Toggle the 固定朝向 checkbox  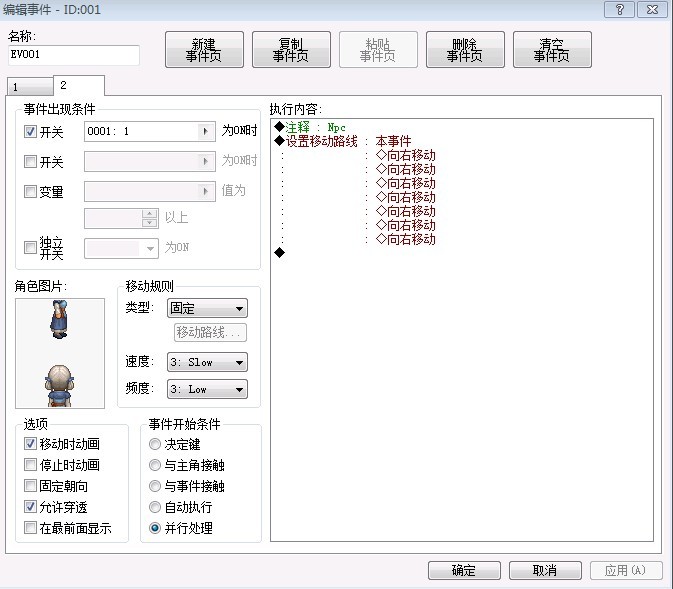click(30, 486)
